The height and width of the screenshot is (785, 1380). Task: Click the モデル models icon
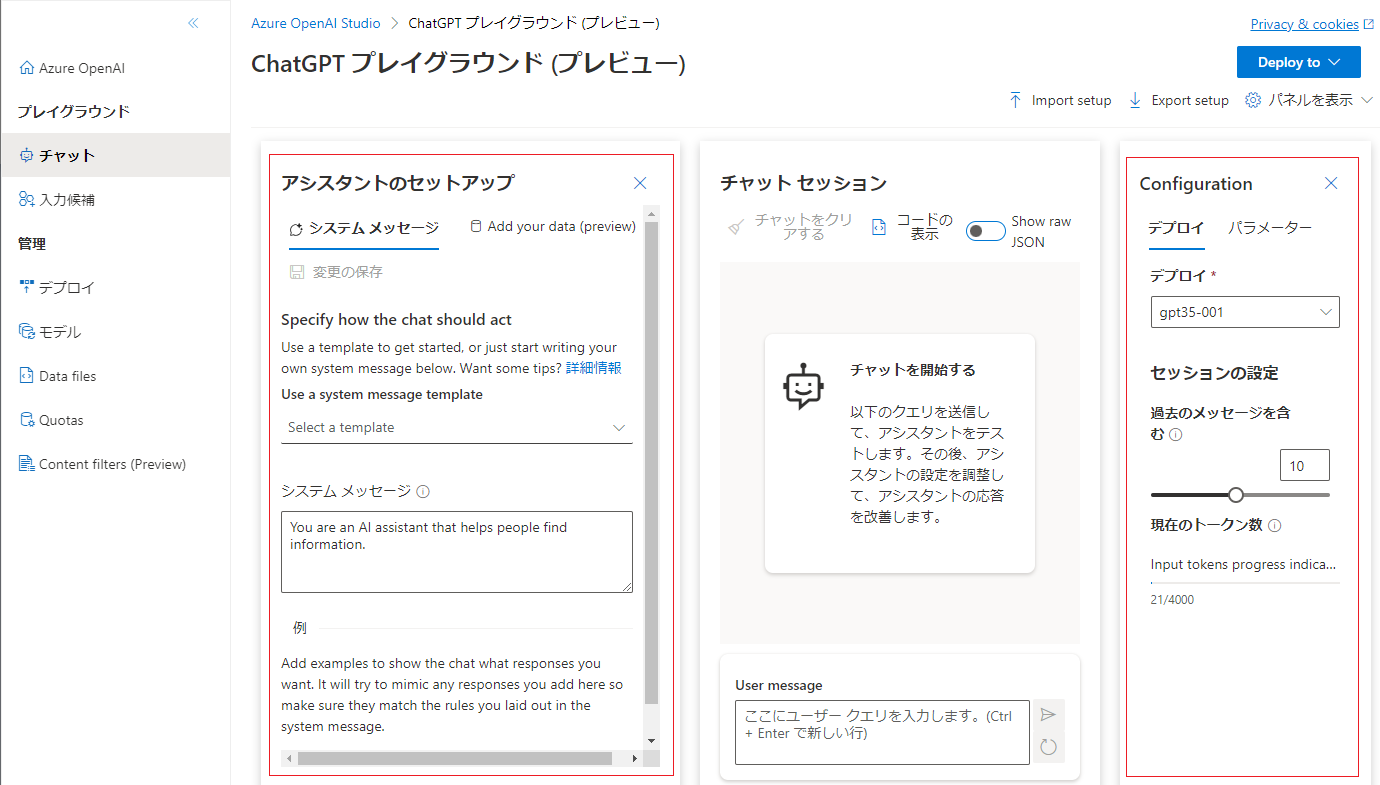[x=27, y=331]
